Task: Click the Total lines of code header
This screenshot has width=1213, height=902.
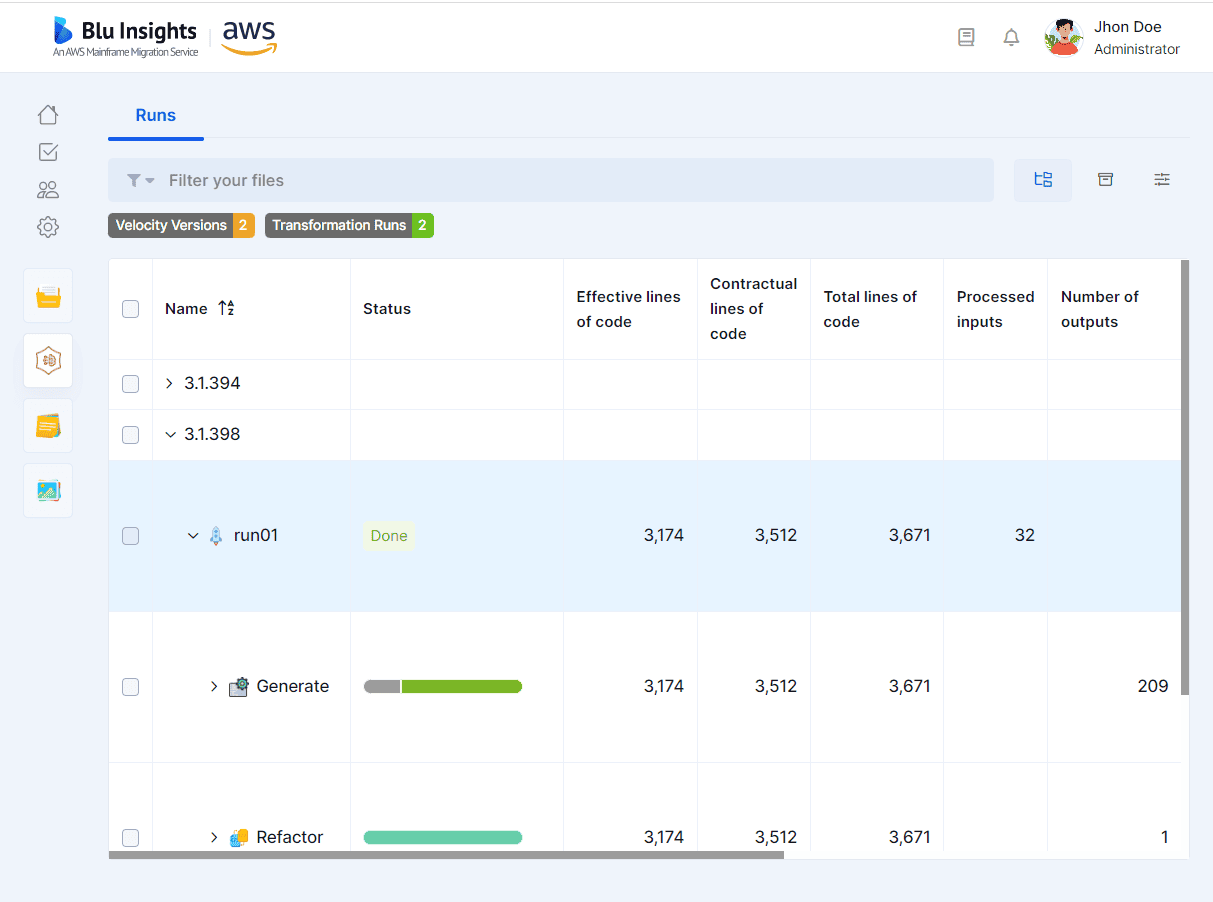Action: [871, 309]
